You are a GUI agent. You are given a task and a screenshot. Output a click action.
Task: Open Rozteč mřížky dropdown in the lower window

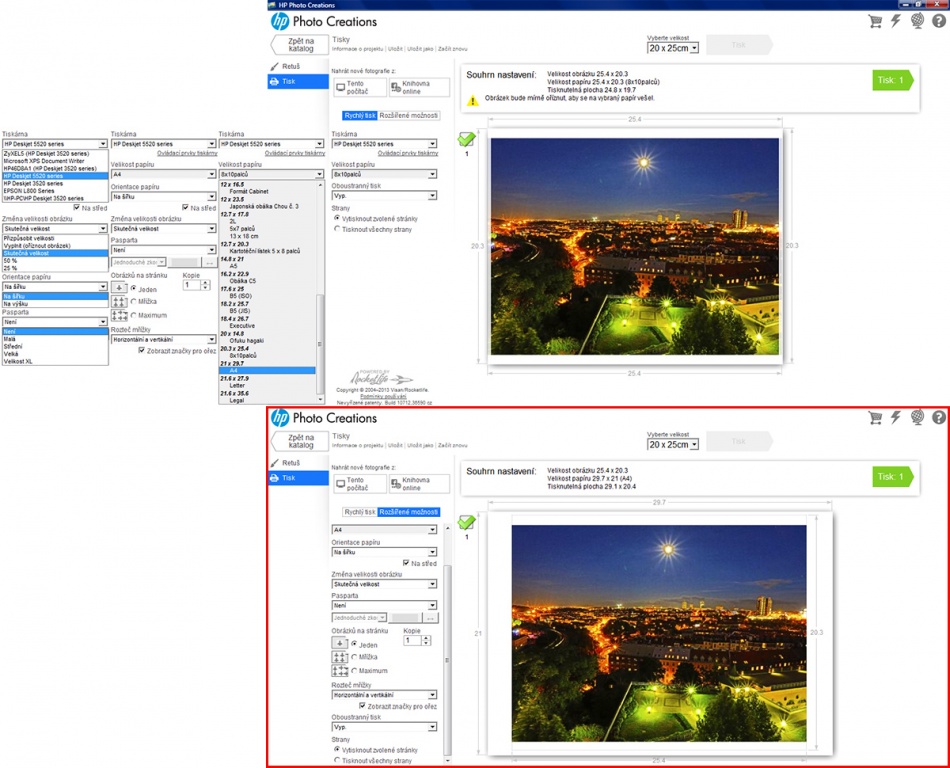pos(384,695)
